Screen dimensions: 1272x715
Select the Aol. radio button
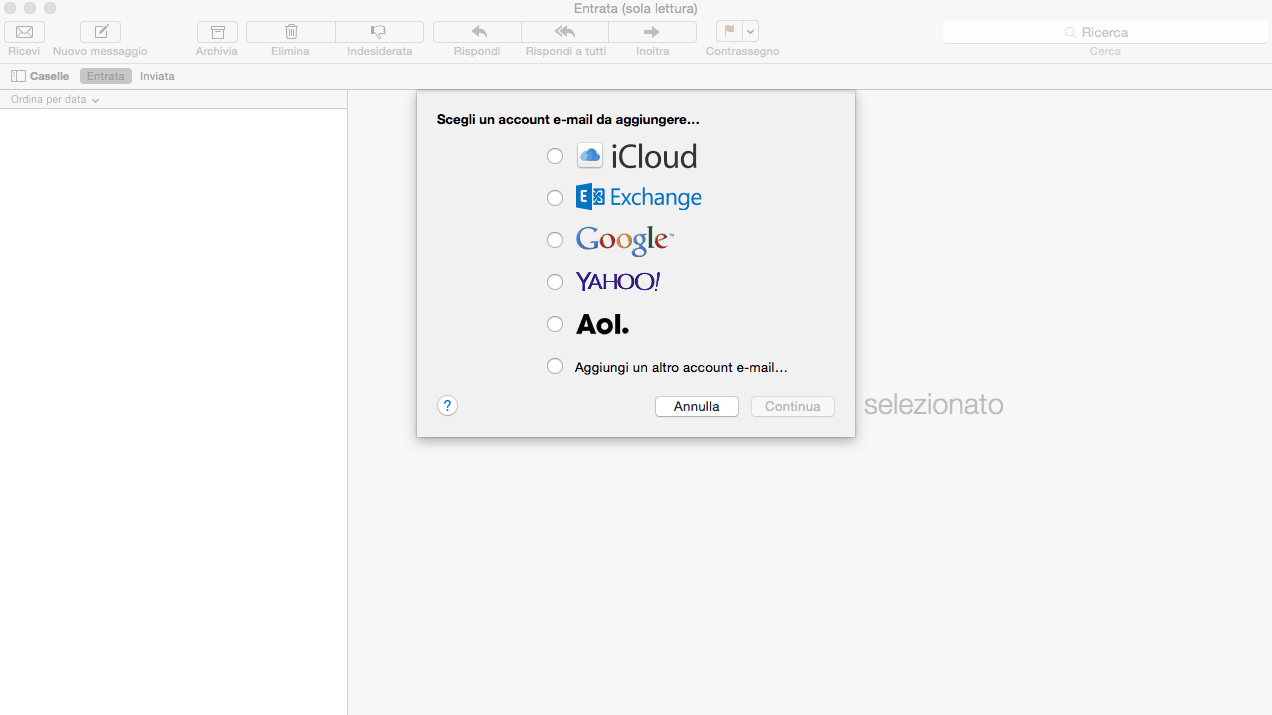(x=555, y=324)
